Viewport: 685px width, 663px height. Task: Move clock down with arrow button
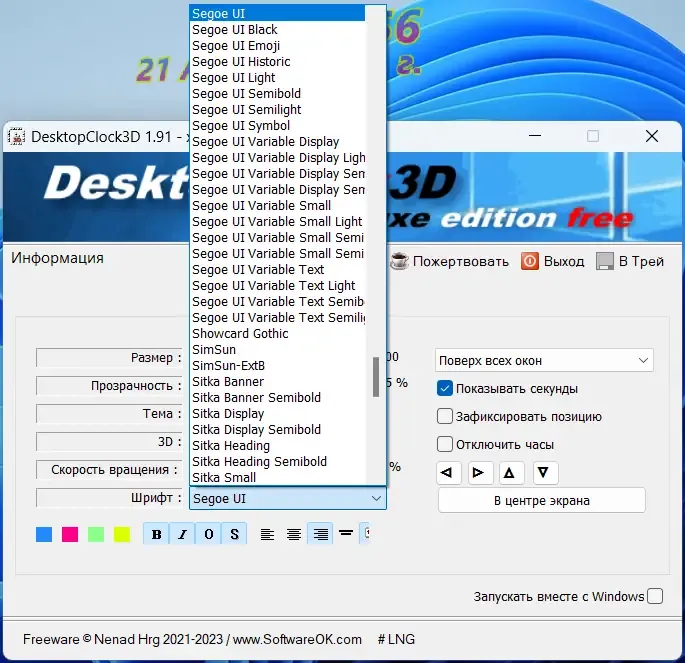click(x=545, y=473)
